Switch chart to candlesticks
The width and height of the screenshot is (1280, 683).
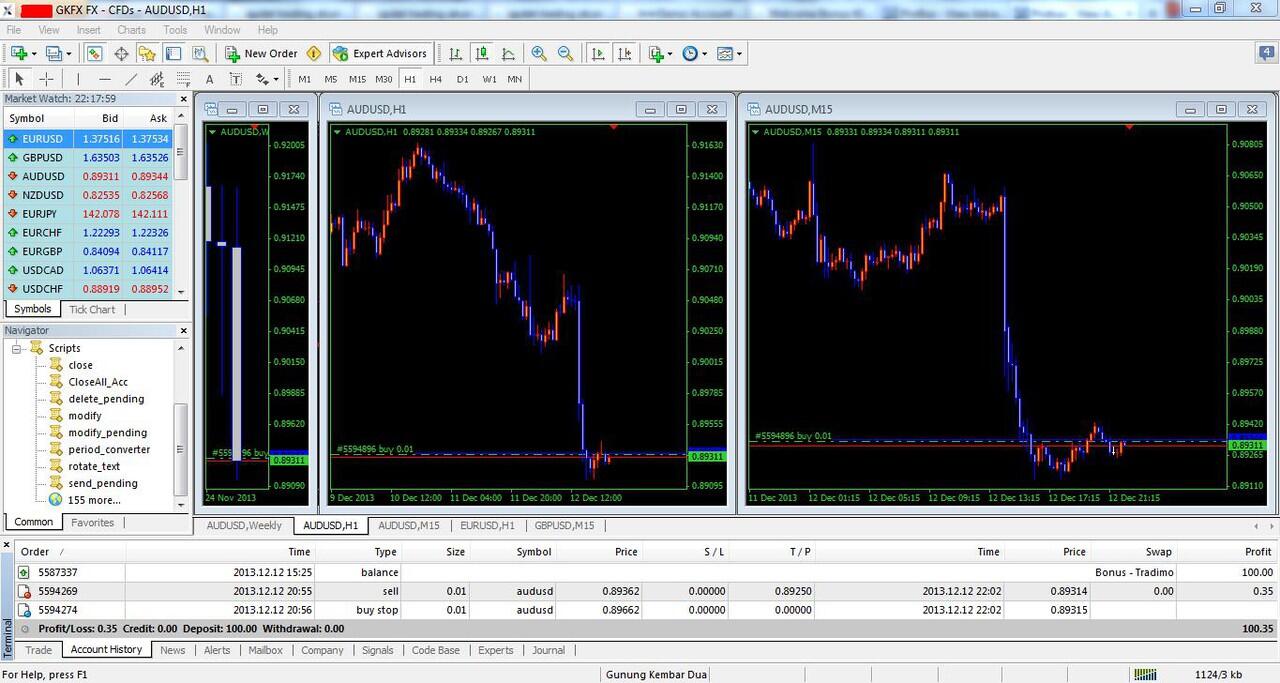pos(482,53)
